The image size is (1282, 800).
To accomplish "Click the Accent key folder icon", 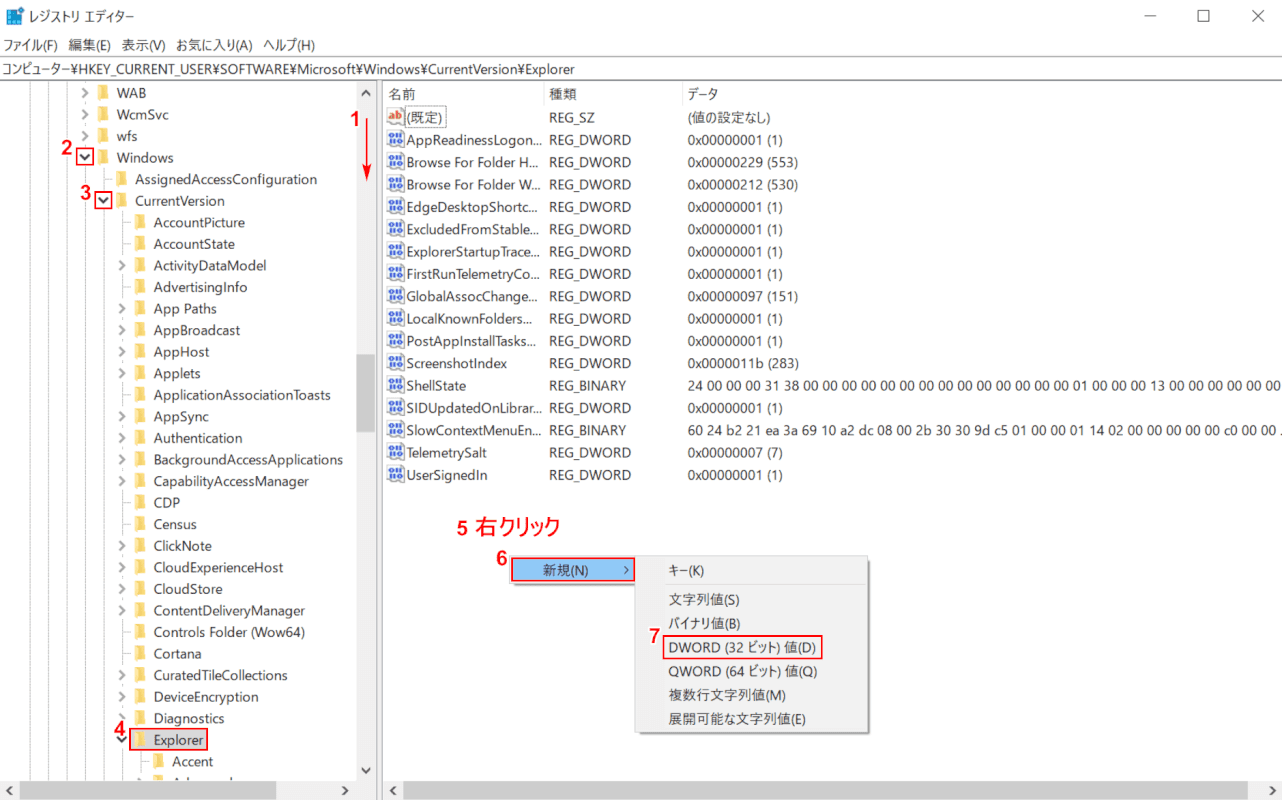I will click(159, 762).
